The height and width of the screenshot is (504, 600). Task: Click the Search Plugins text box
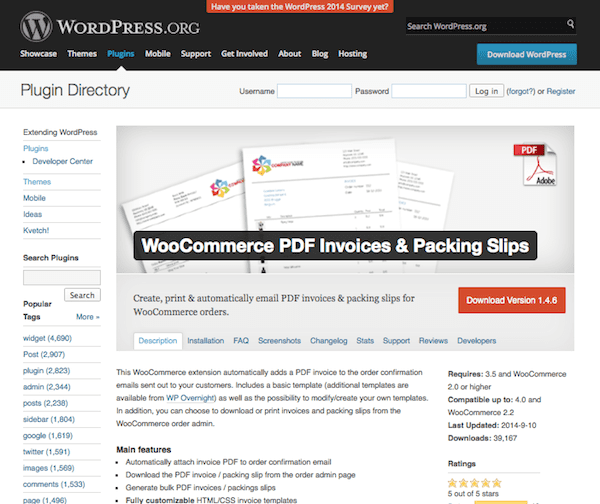(x=62, y=277)
